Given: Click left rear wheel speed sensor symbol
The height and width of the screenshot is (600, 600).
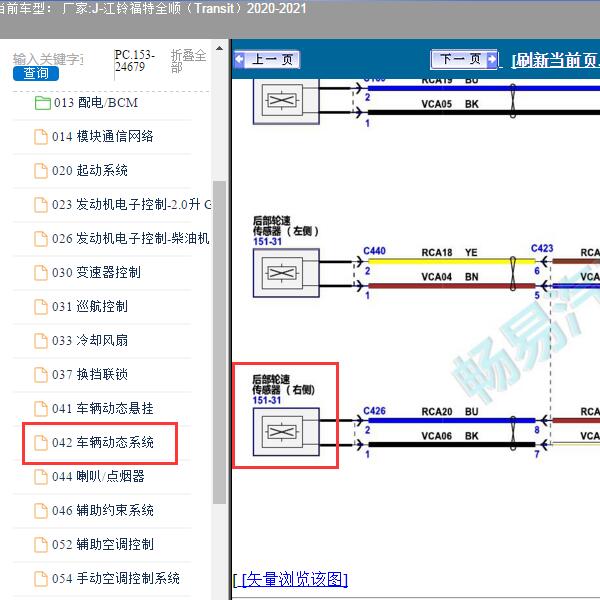Looking at the screenshot, I should click(286, 273).
